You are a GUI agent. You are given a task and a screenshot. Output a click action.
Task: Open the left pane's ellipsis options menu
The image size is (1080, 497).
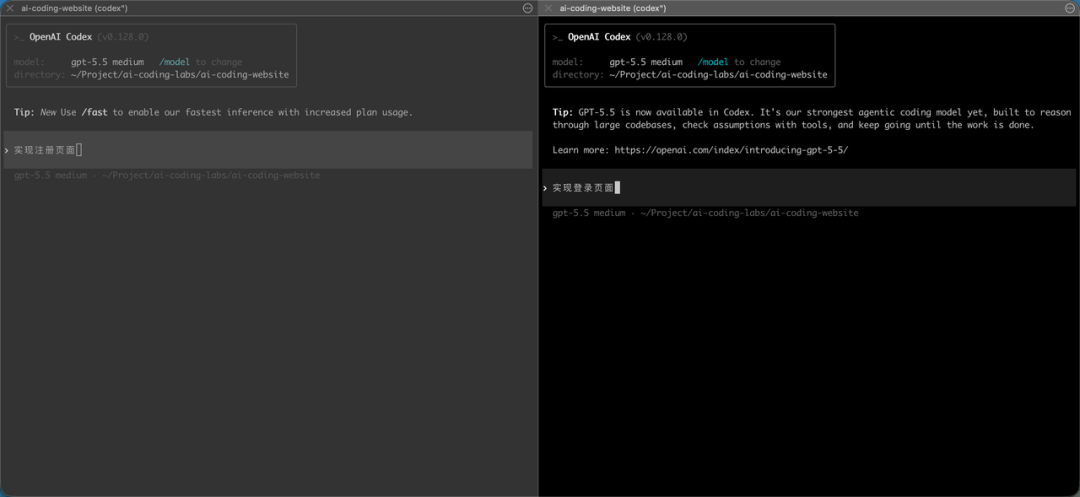528,8
